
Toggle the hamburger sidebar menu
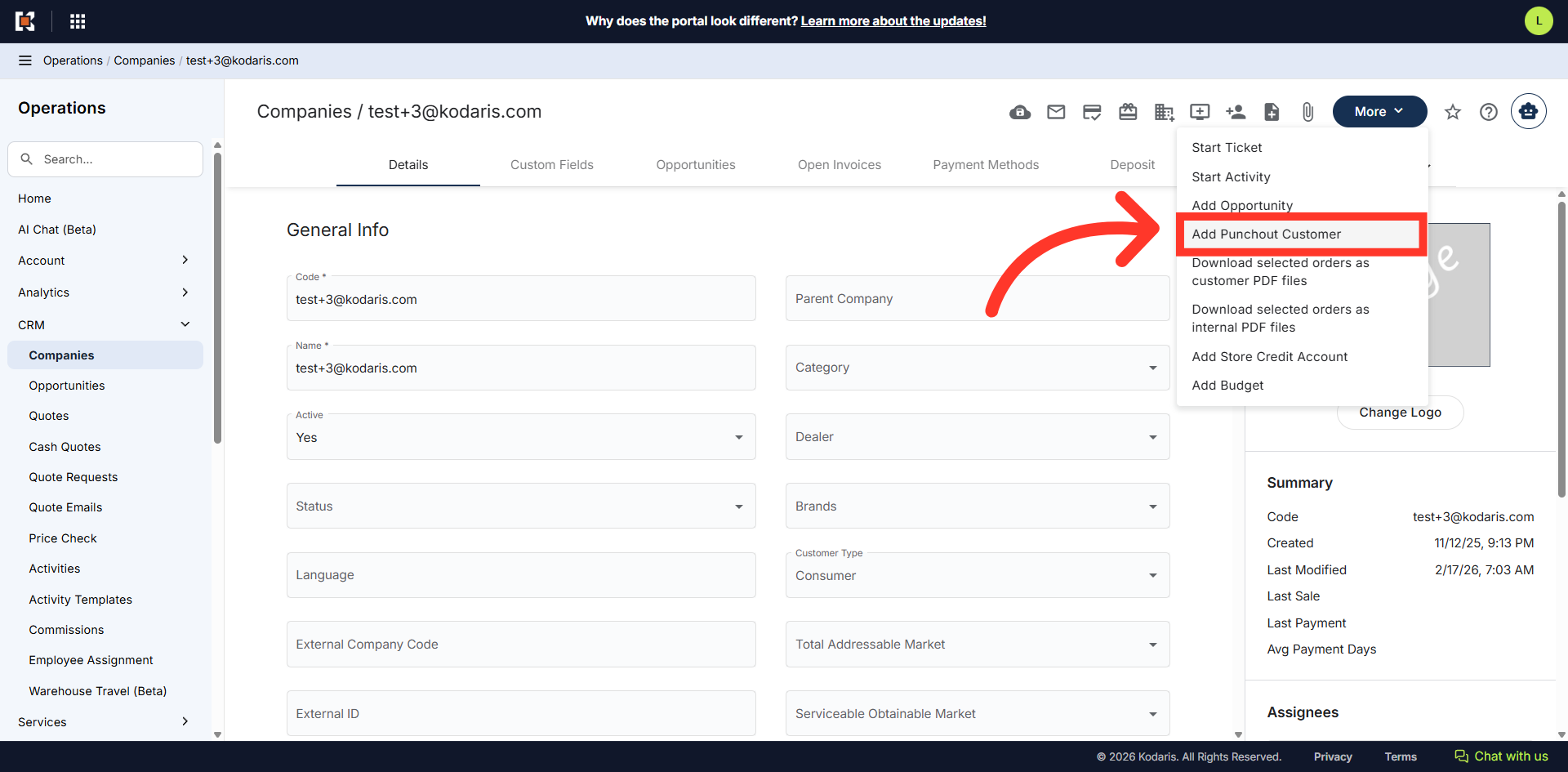pyautogui.click(x=25, y=60)
